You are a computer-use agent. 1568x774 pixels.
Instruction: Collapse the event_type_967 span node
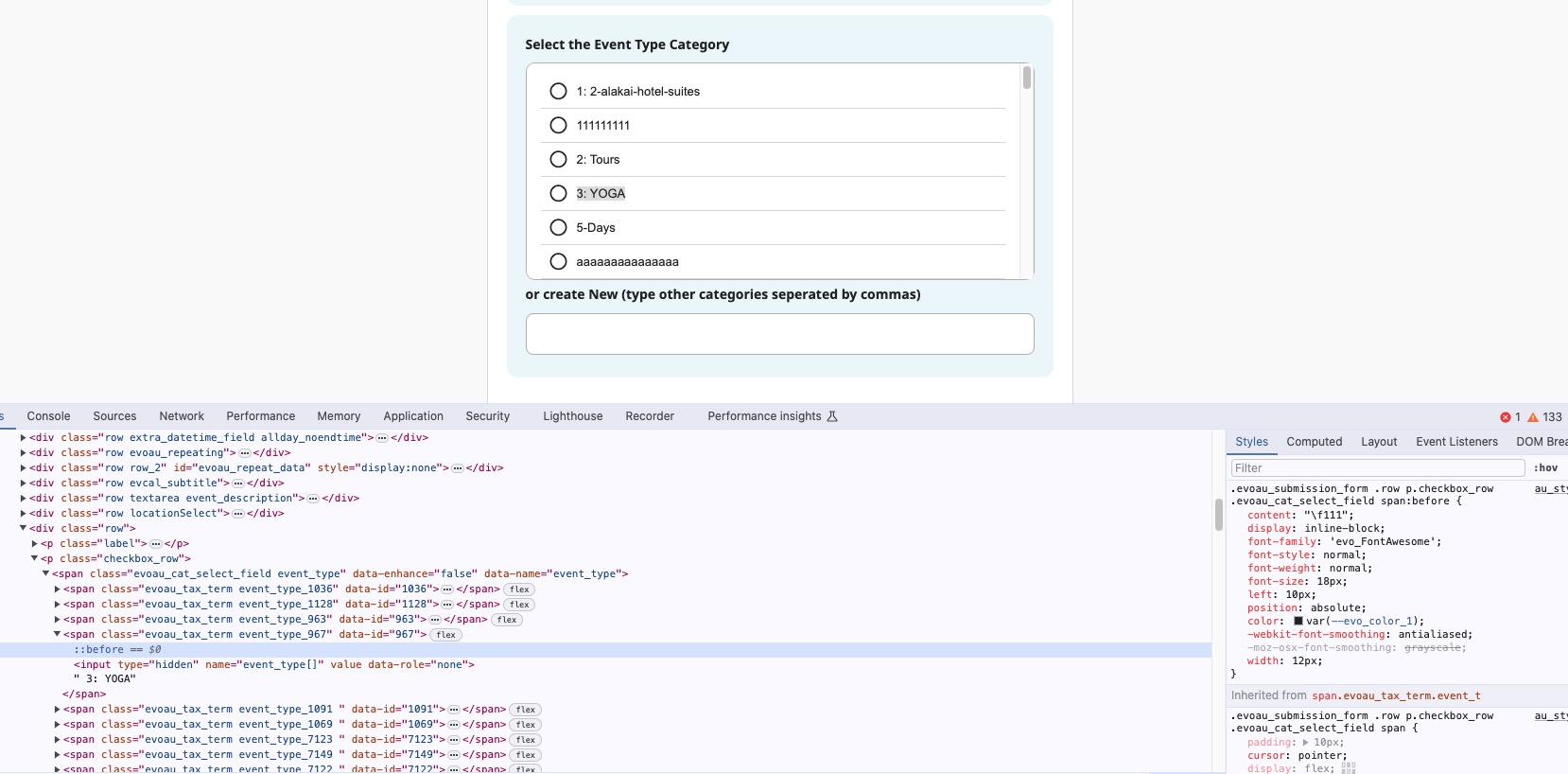point(57,635)
